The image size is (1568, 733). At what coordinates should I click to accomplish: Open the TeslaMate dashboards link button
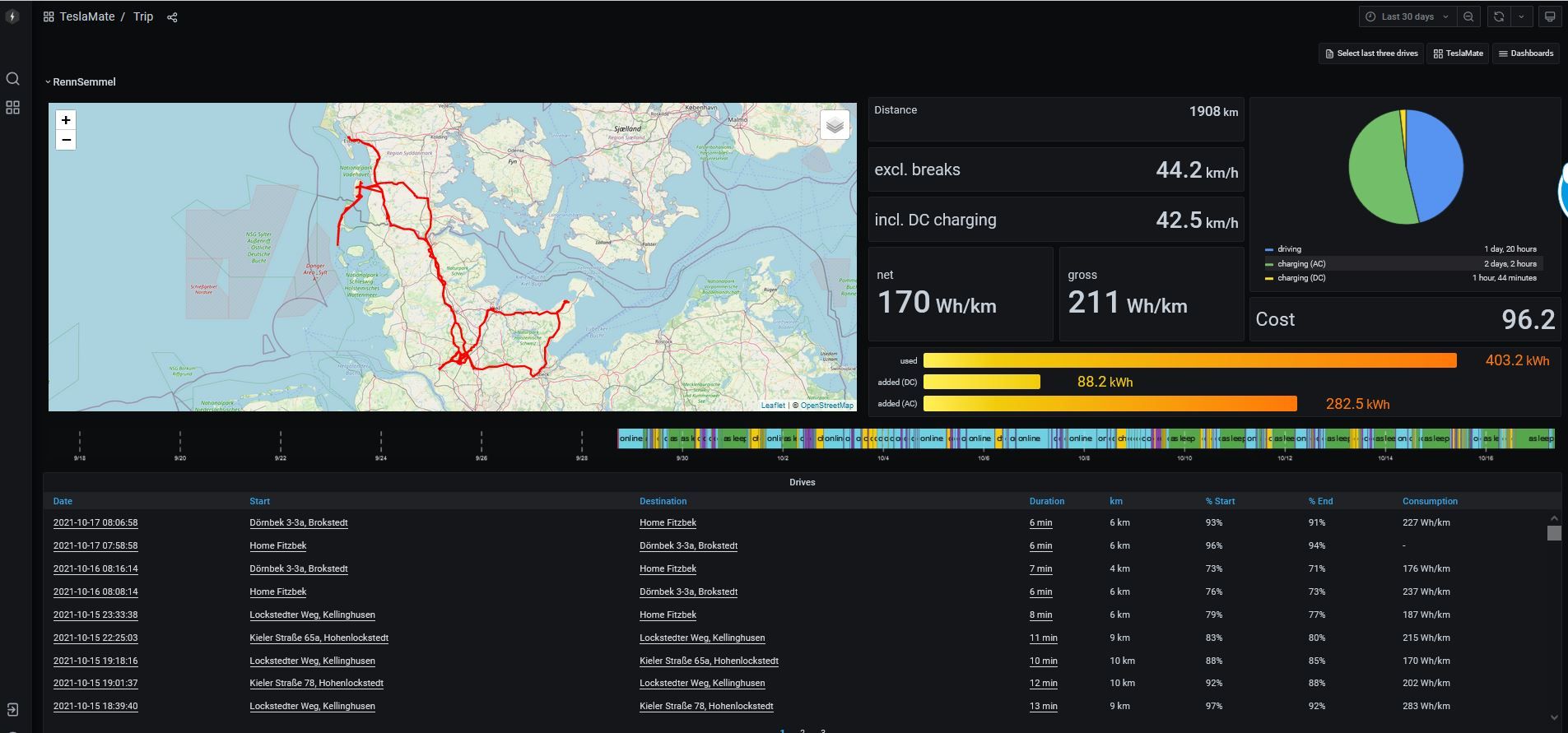[1458, 53]
